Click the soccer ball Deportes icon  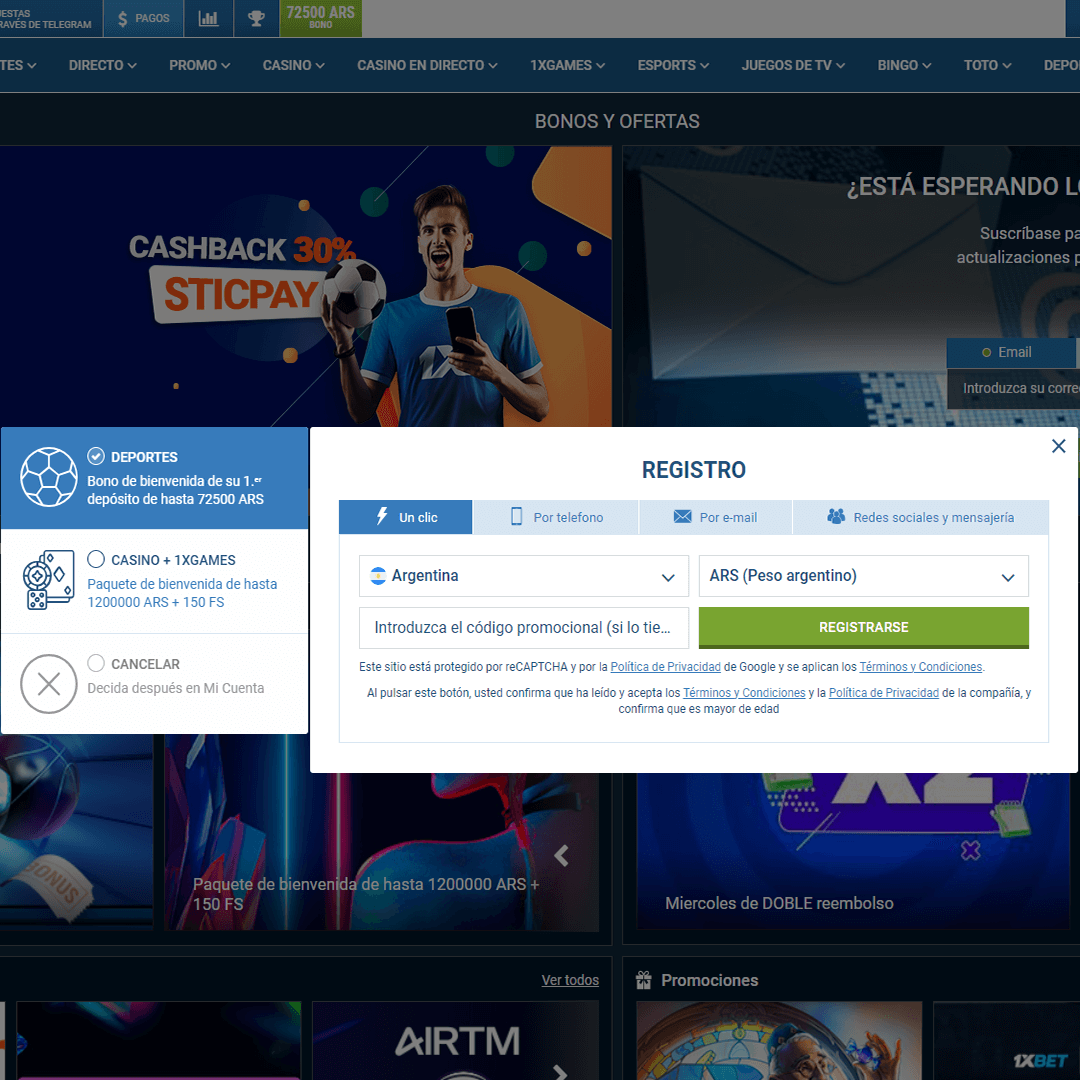(x=48, y=477)
